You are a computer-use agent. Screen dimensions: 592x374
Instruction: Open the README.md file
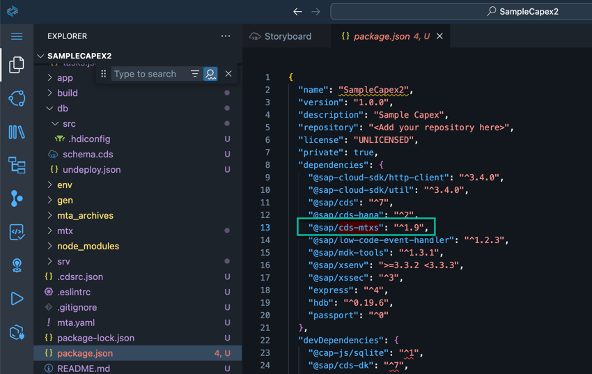83,368
